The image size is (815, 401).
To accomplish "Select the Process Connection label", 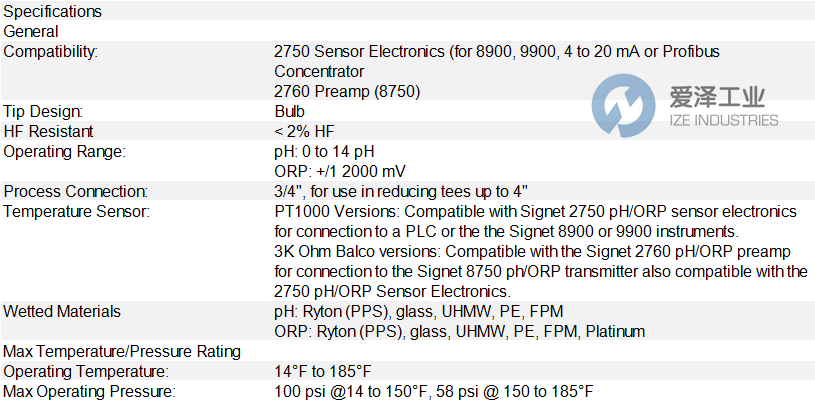I will 76,191.
